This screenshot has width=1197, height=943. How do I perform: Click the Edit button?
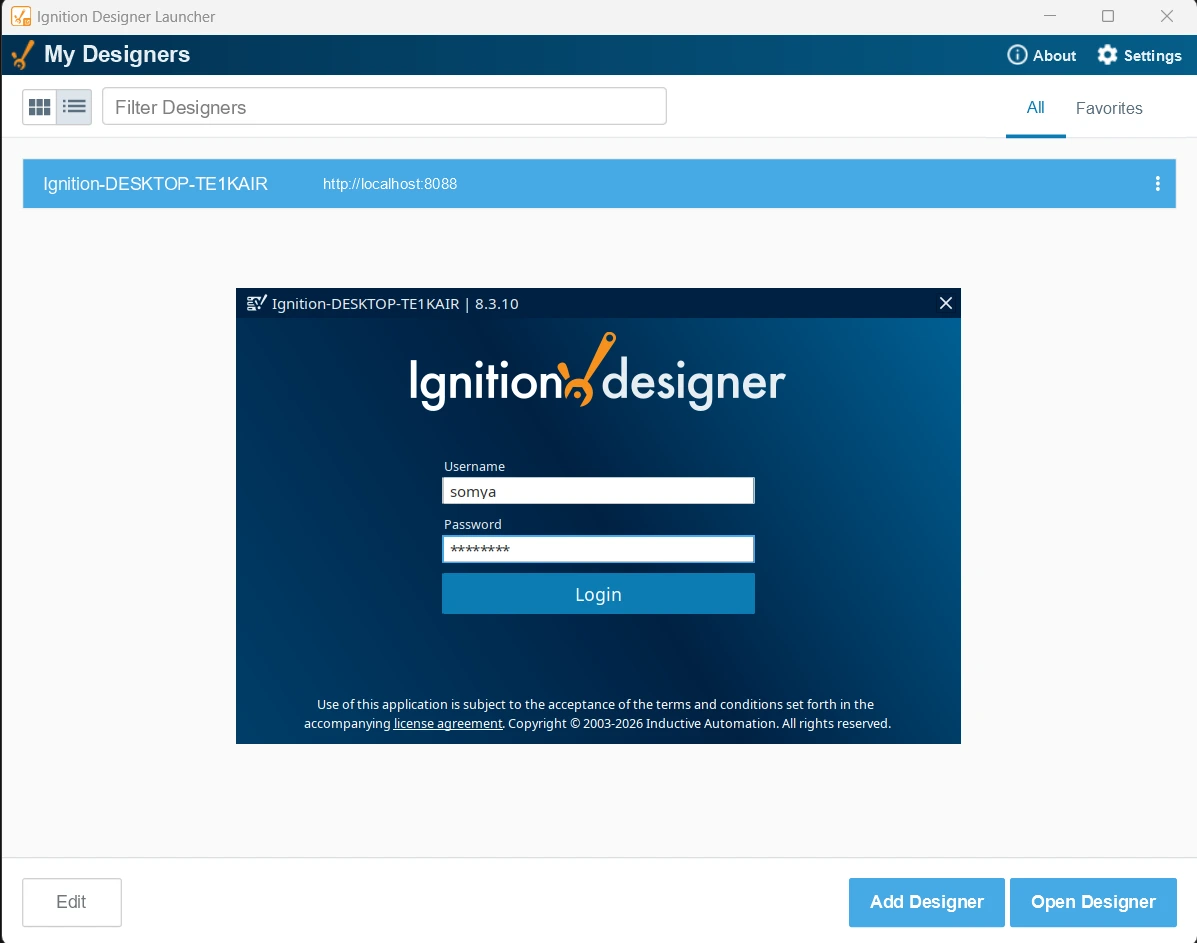click(72, 903)
